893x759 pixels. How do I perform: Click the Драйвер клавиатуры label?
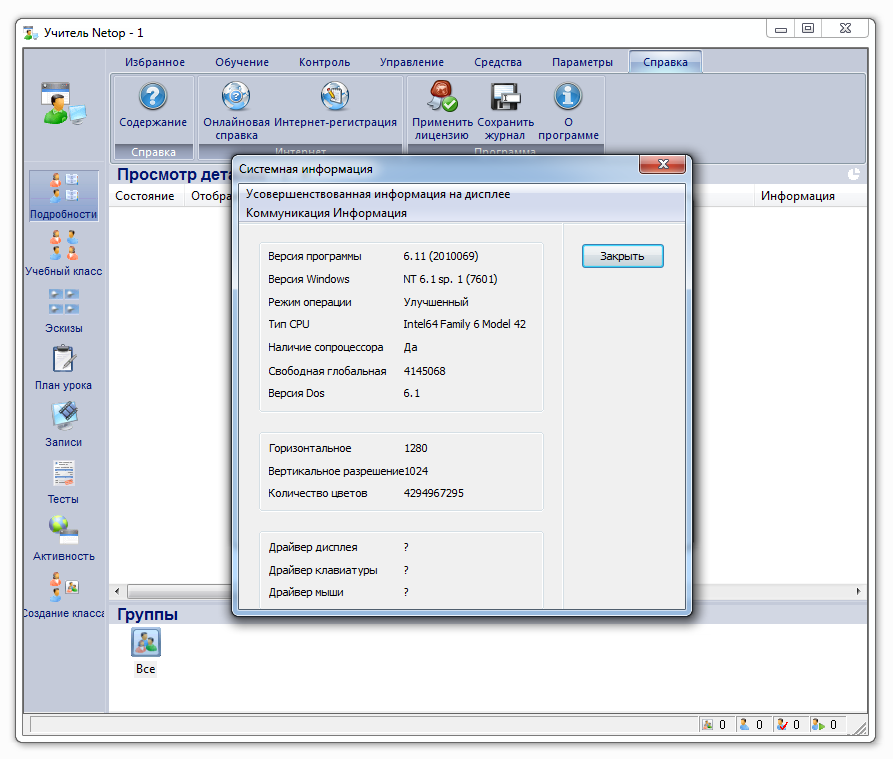323,570
